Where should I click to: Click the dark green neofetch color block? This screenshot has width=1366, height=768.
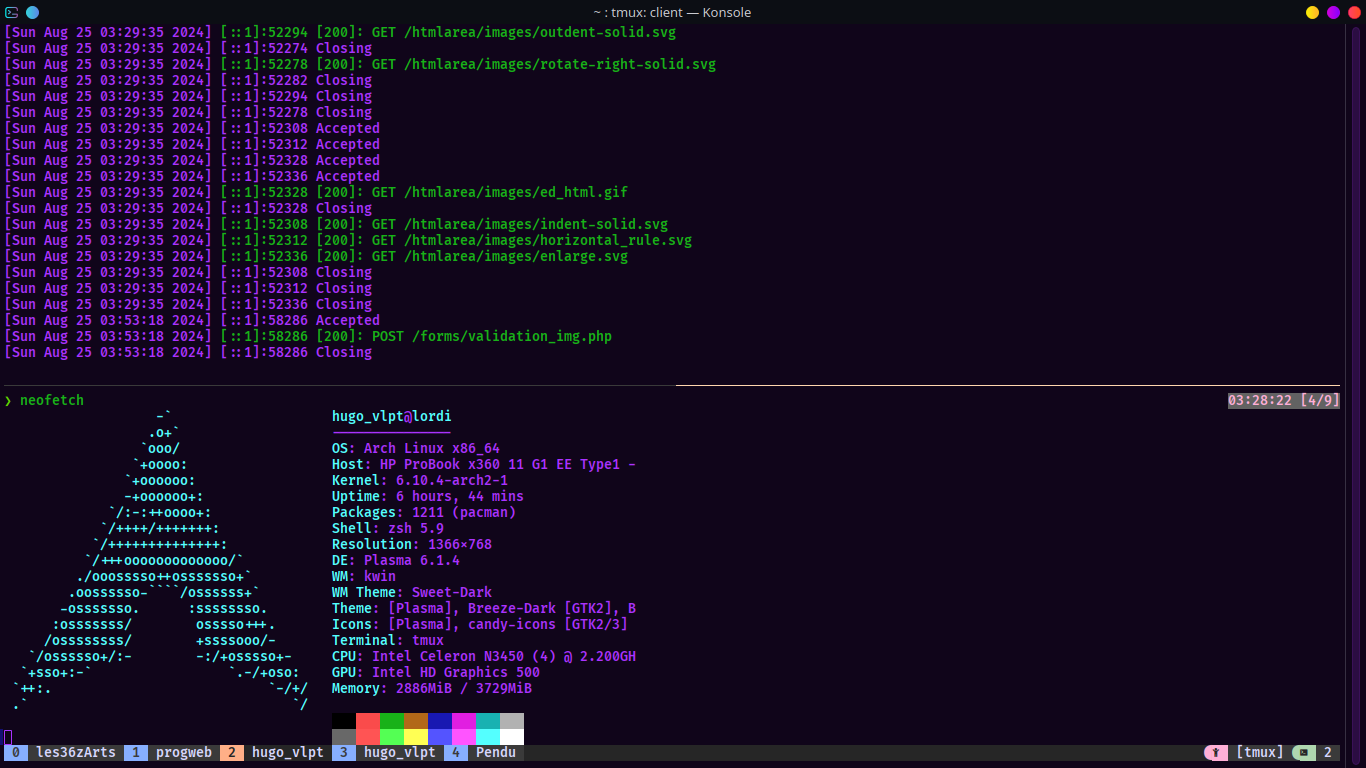(392, 720)
